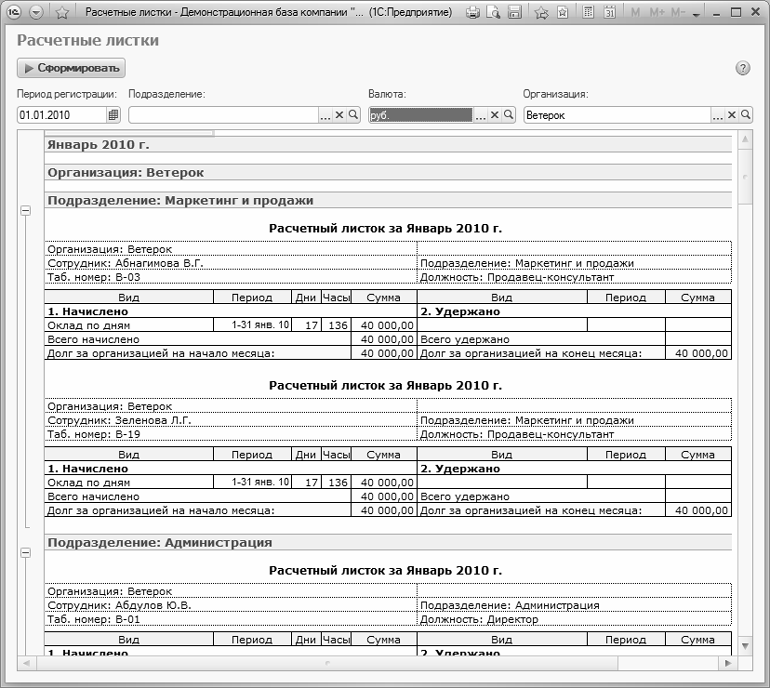
Task: Select the cell Таб. номер: В-03
Action: tap(231, 277)
